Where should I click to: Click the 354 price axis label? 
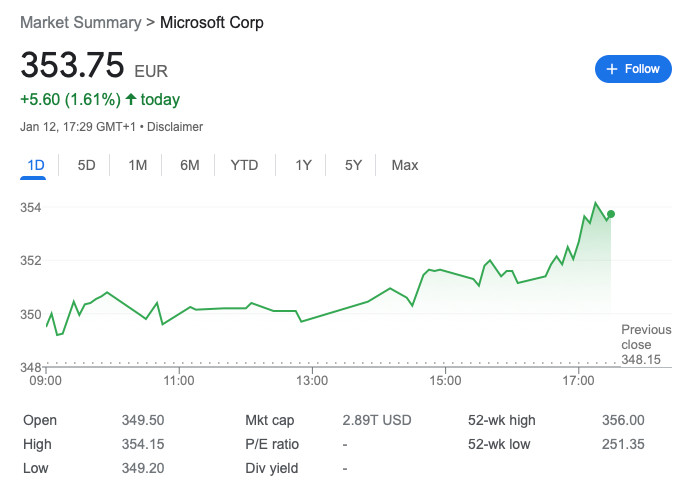pos(31,208)
